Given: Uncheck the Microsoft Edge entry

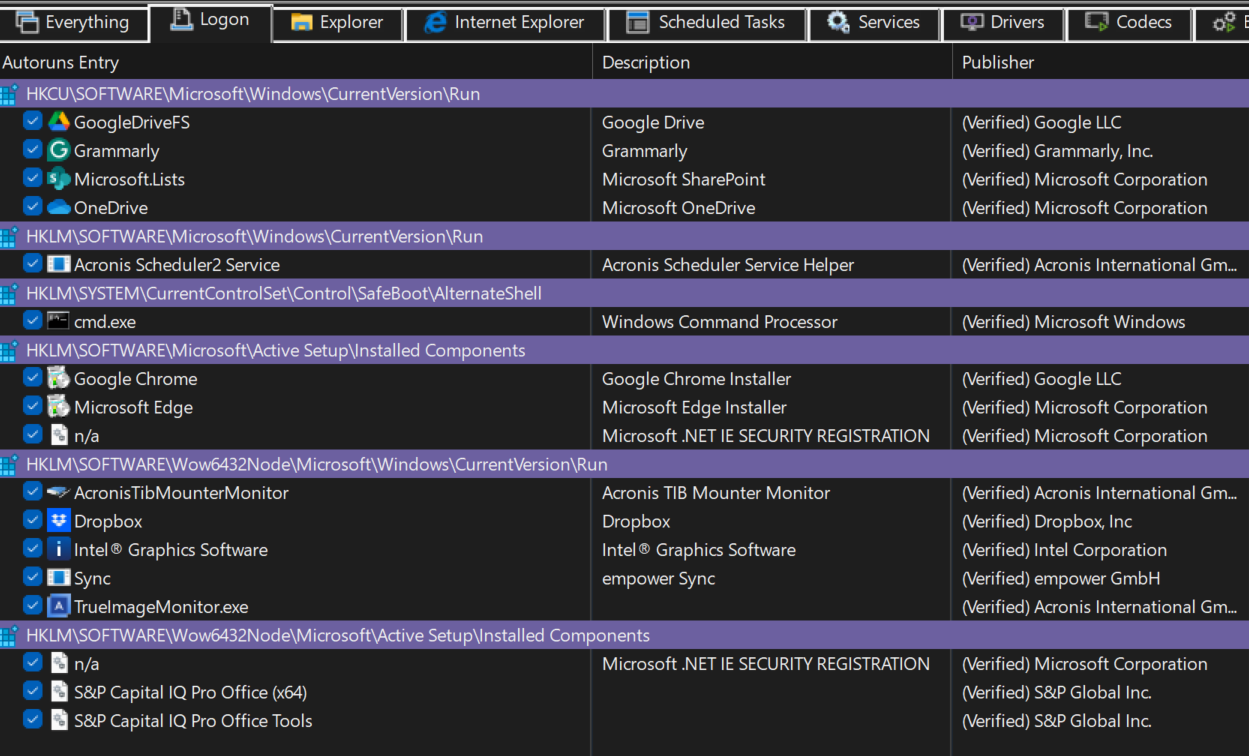Looking at the screenshot, I should 32,406.
